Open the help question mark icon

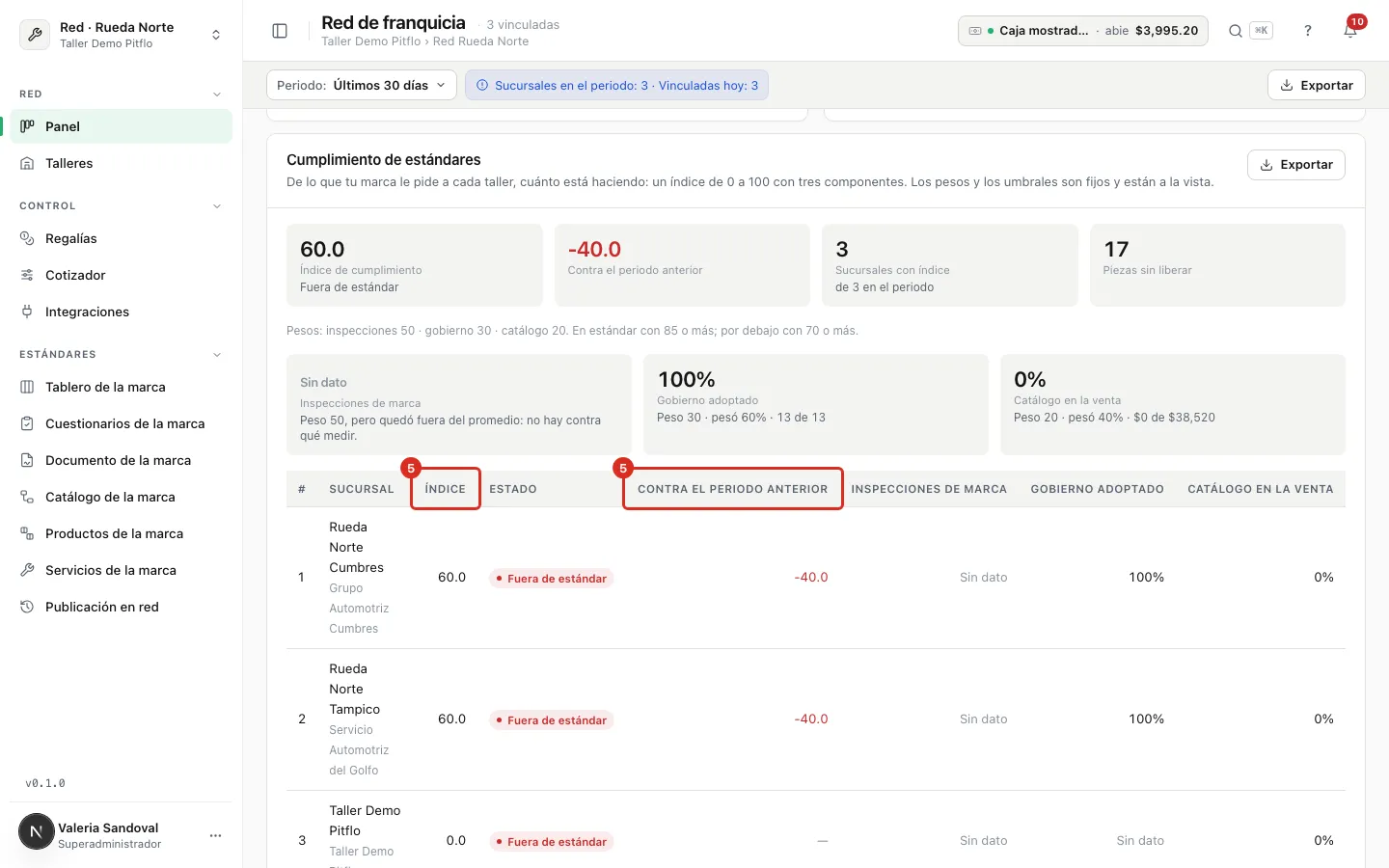1308,31
